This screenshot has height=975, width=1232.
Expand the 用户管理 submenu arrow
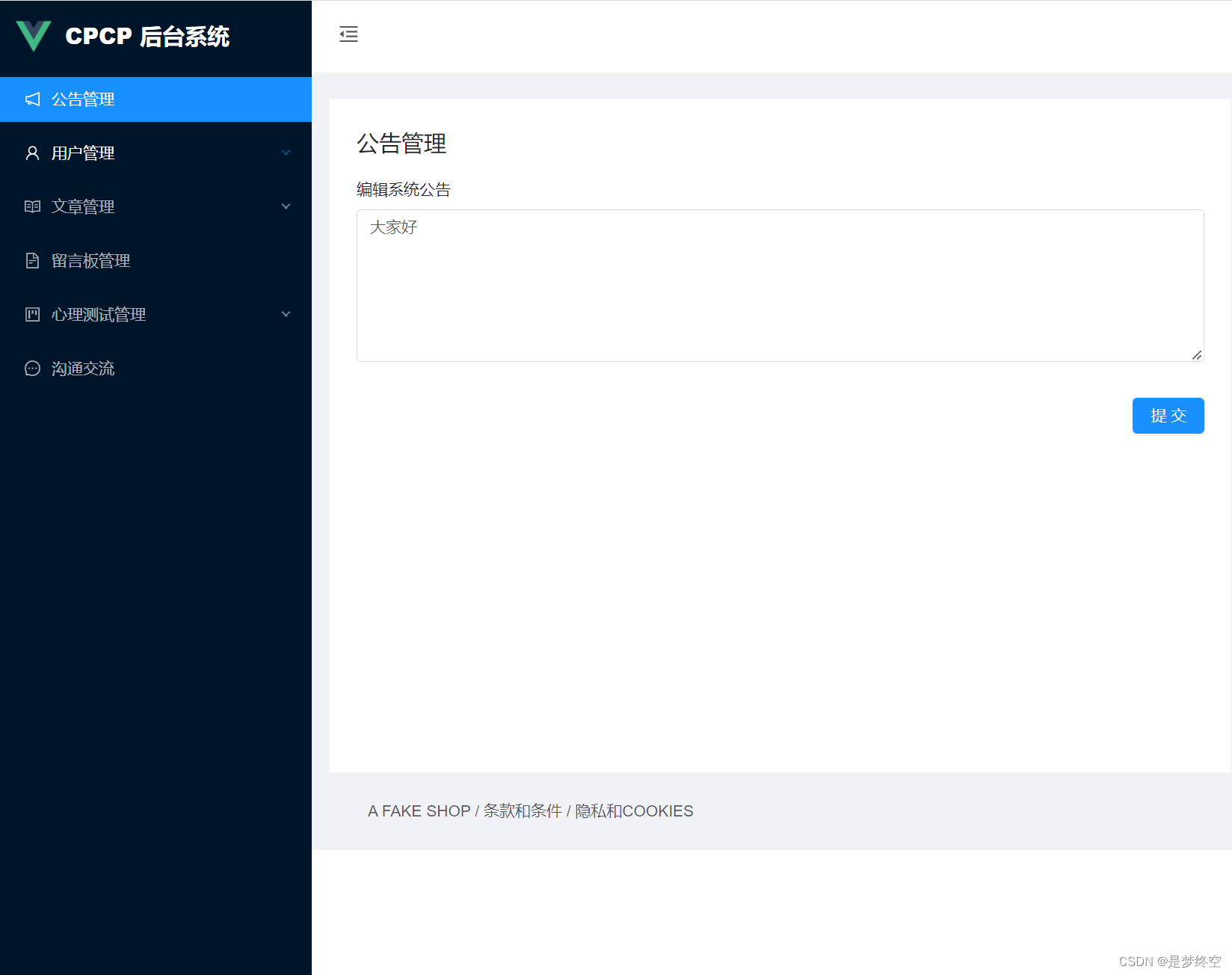[286, 153]
